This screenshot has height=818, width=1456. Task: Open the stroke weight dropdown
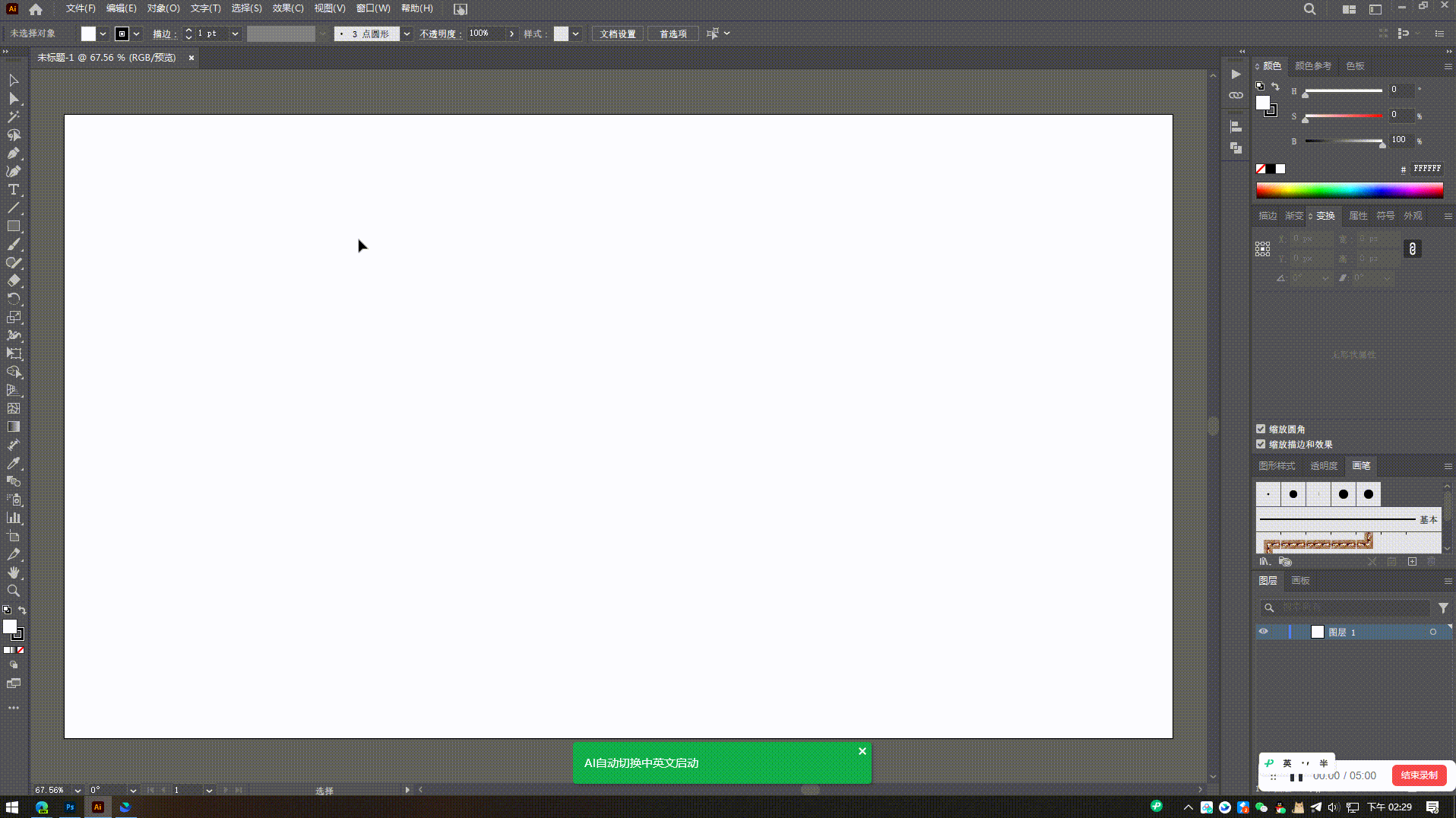coord(235,33)
